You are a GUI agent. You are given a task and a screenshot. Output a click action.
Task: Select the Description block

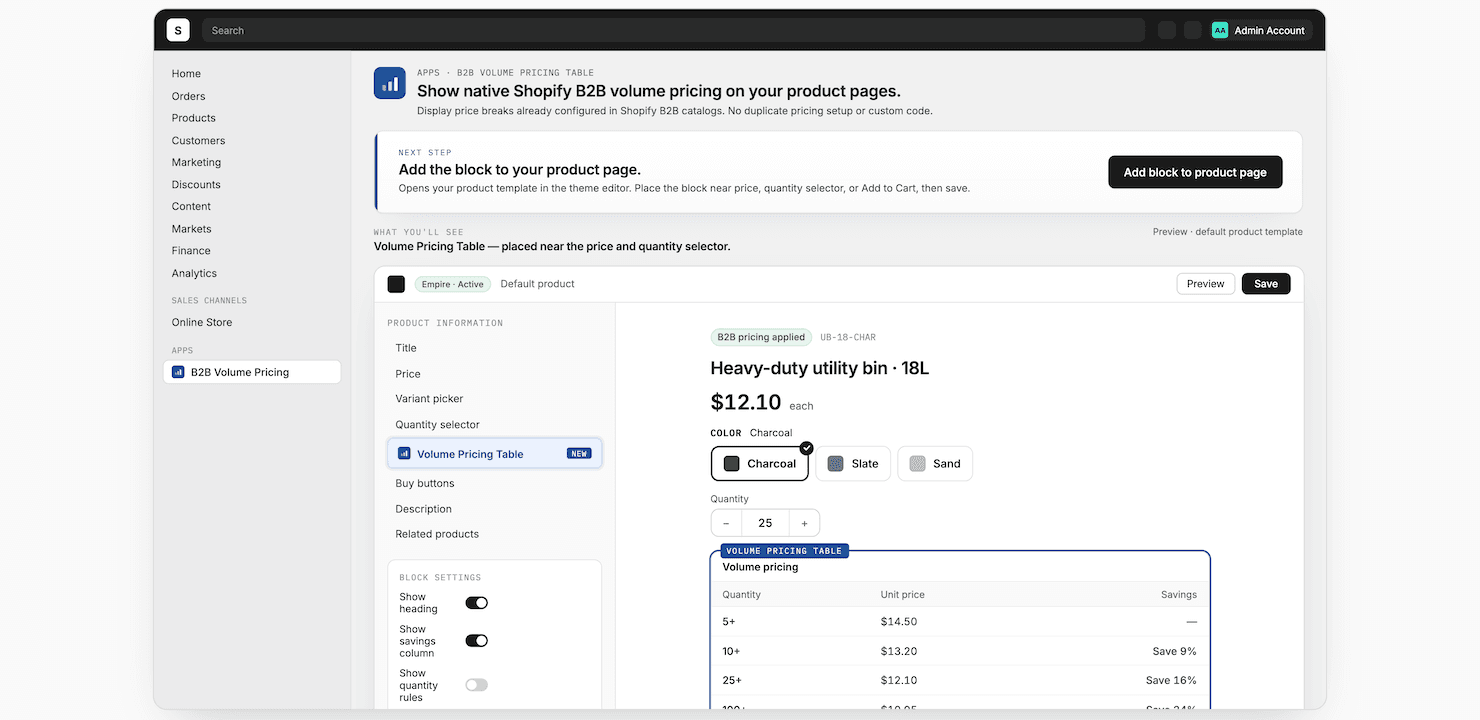click(x=423, y=509)
